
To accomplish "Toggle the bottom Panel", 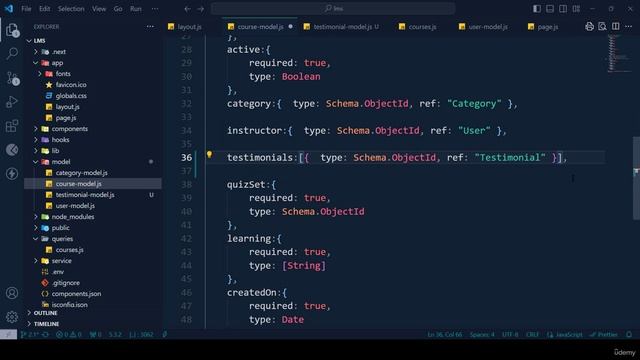I will coord(550,9).
